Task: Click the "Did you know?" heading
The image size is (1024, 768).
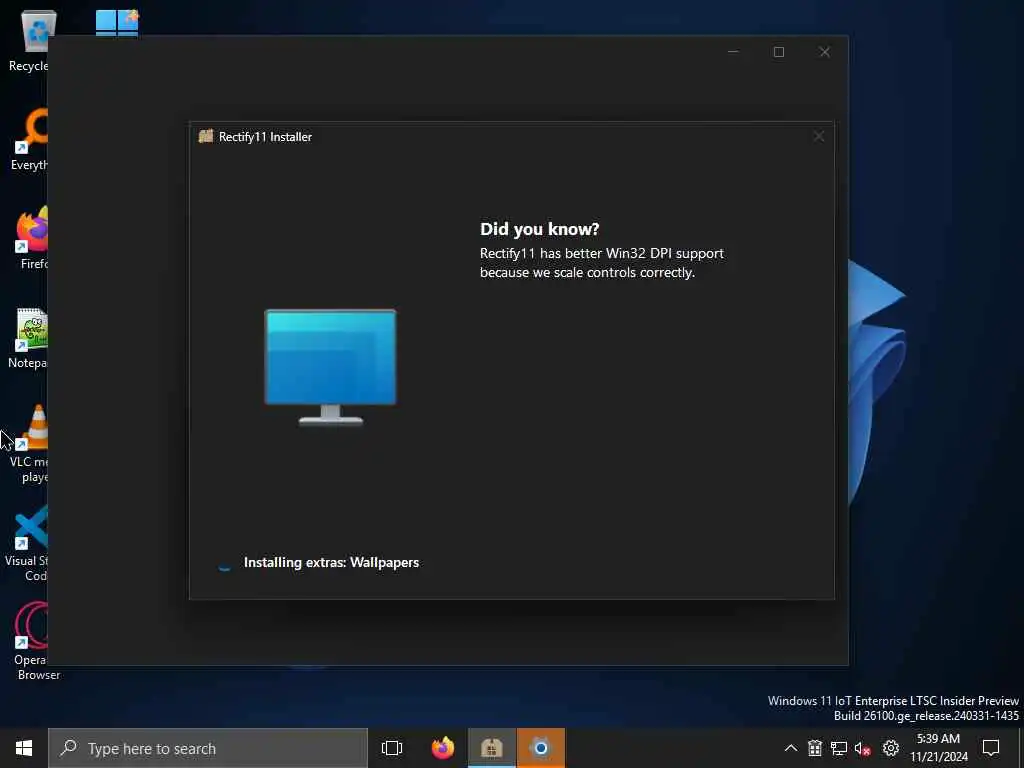Action: (x=539, y=229)
